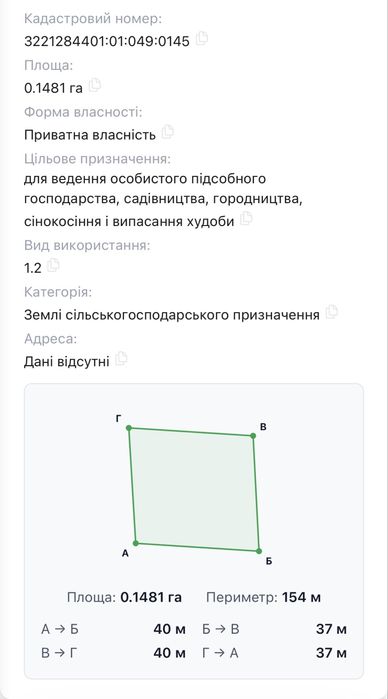Select vertex А on the parcel diagram
The width and height of the screenshot is (388, 699).
[x=136, y=543]
